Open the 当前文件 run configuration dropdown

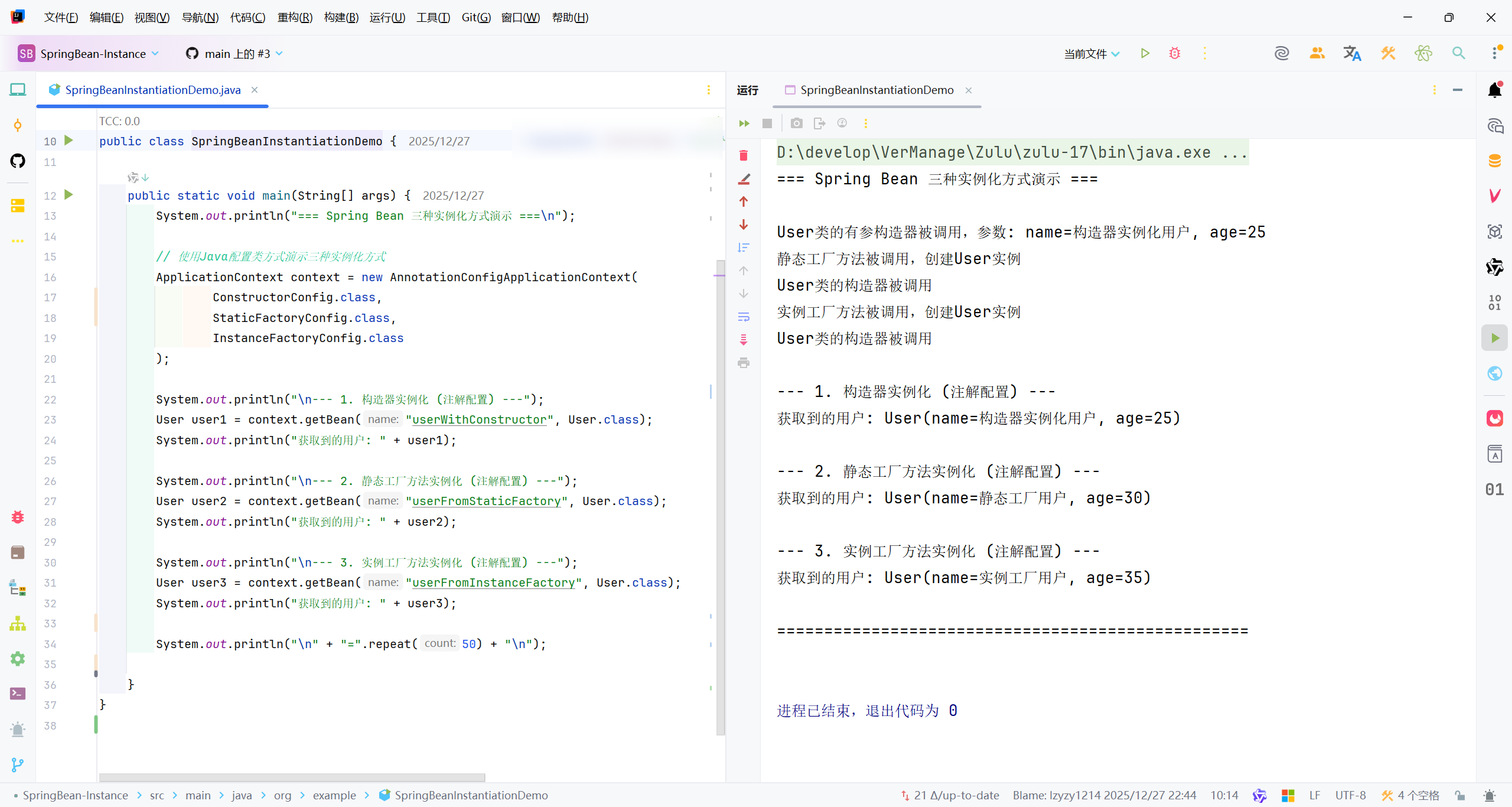point(1091,54)
